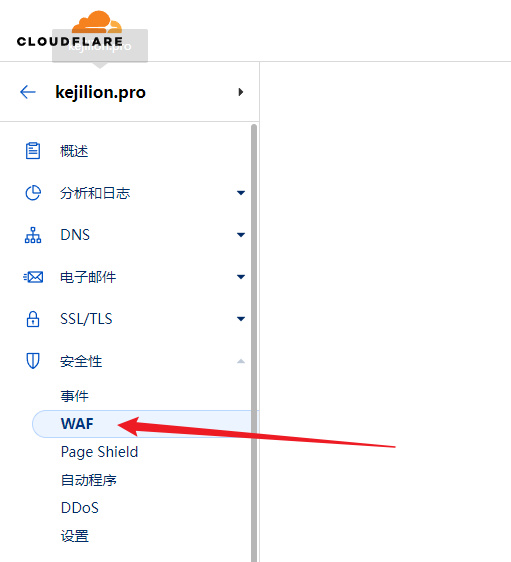Click the envelope icon for 电子邮件
The image size is (511, 562).
pos(33,277)
